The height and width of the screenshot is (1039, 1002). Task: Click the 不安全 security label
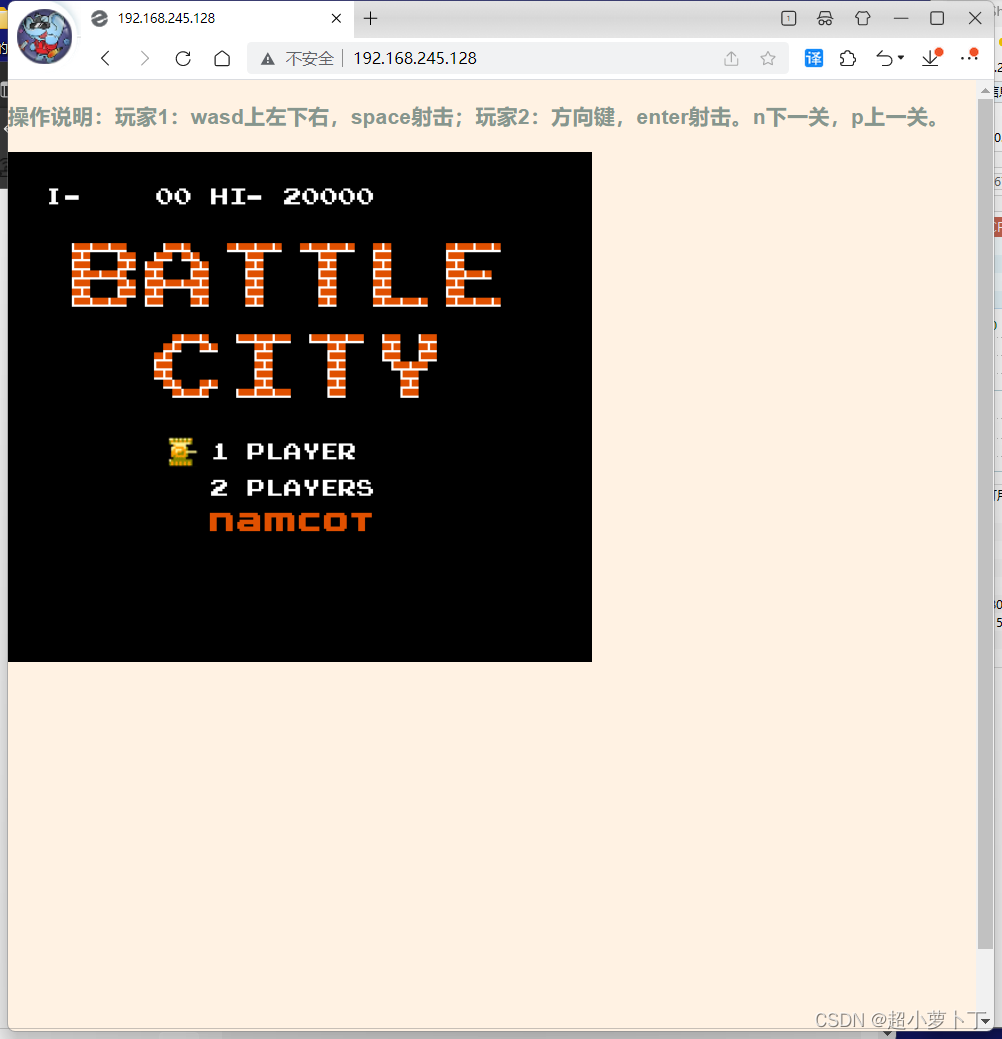coord(309,59)
